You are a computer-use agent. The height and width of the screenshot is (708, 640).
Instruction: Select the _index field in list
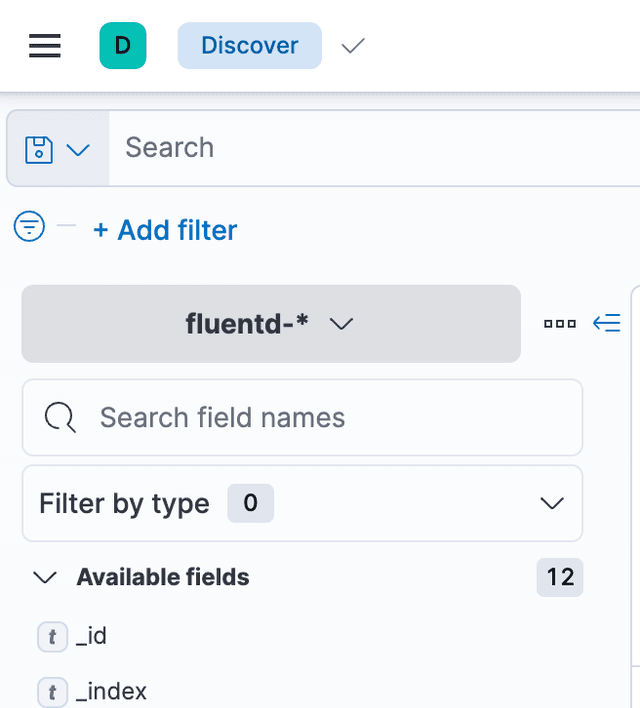(111, 691)
